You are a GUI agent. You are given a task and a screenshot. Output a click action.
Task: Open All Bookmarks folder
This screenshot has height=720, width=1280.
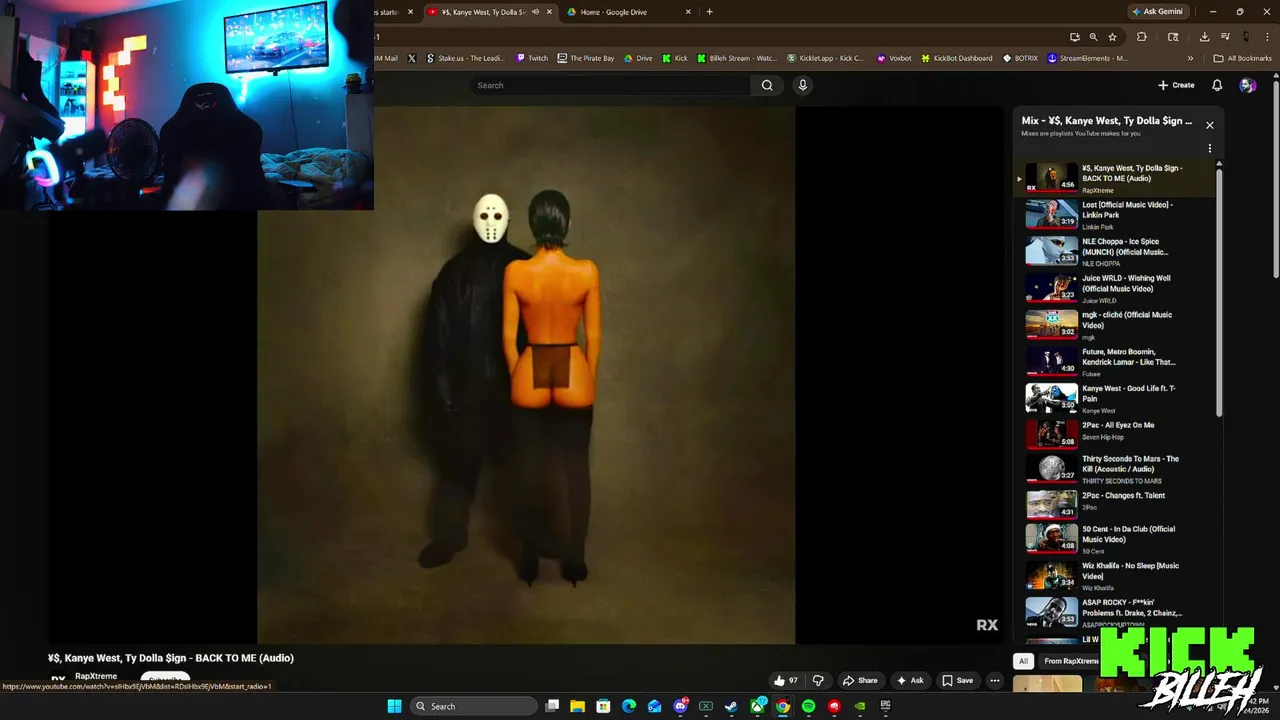pos(1242,58)
